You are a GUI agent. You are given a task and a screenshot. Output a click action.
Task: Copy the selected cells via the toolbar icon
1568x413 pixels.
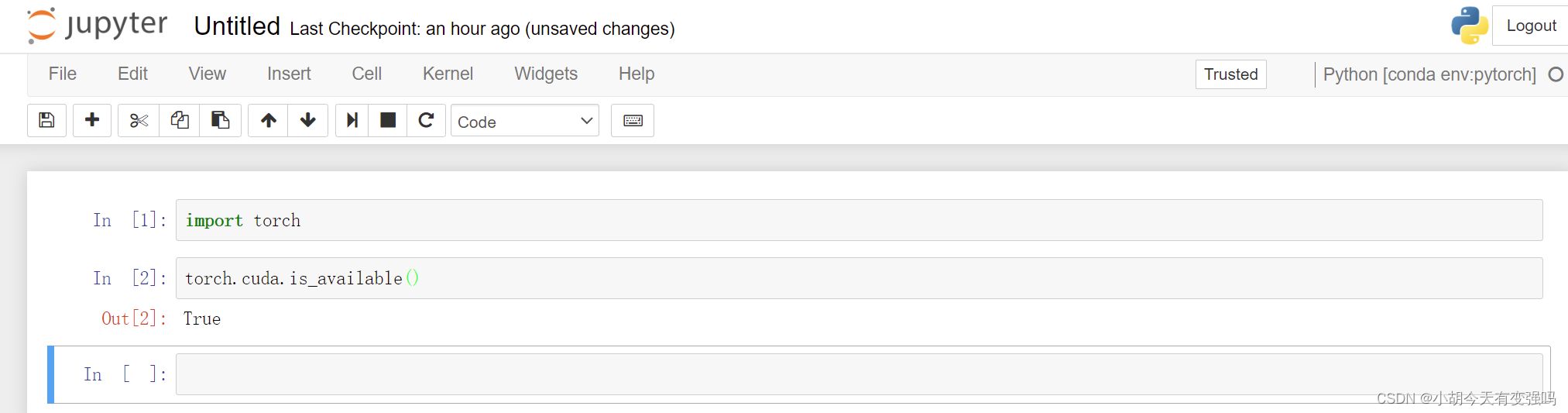[x=180, y=120]
